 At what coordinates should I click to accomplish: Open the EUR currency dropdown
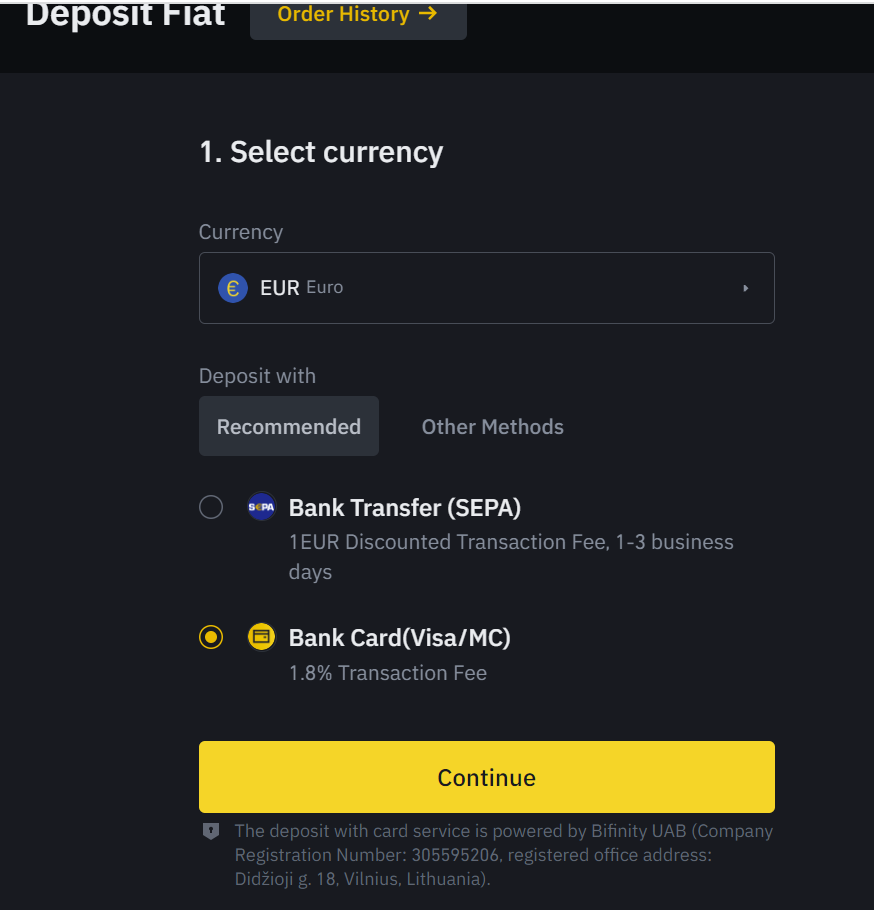pos(486,288)
